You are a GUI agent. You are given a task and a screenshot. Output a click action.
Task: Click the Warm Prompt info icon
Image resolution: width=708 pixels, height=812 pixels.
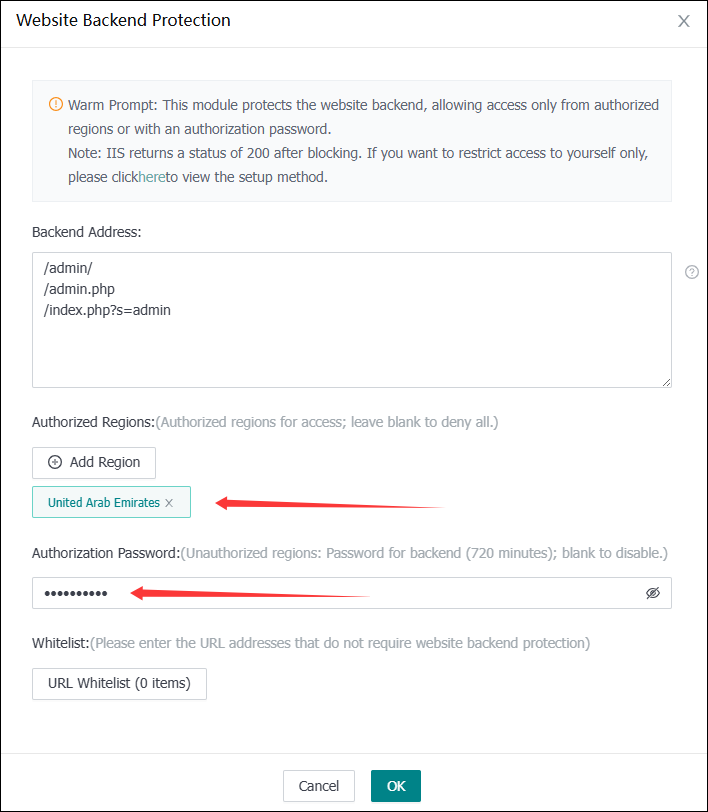pos(56,104)
